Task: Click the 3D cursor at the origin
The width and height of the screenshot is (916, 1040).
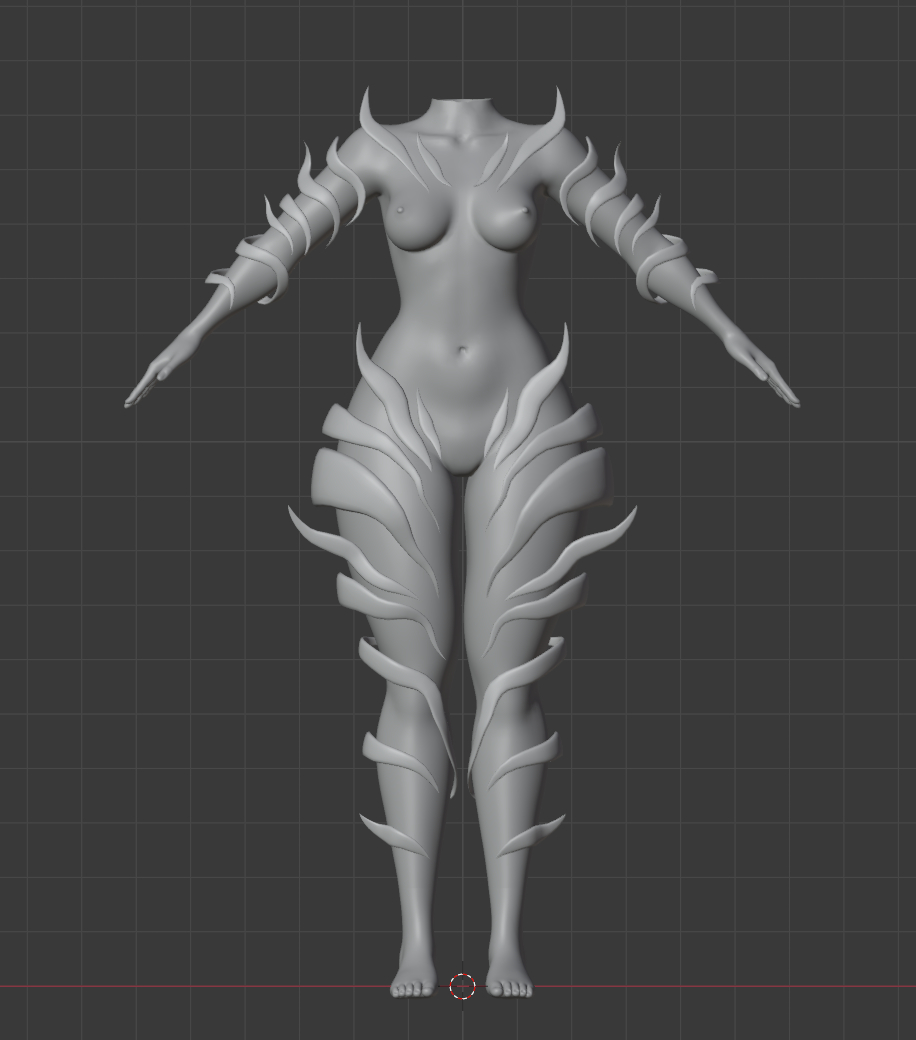Action: tap(462, 987)
